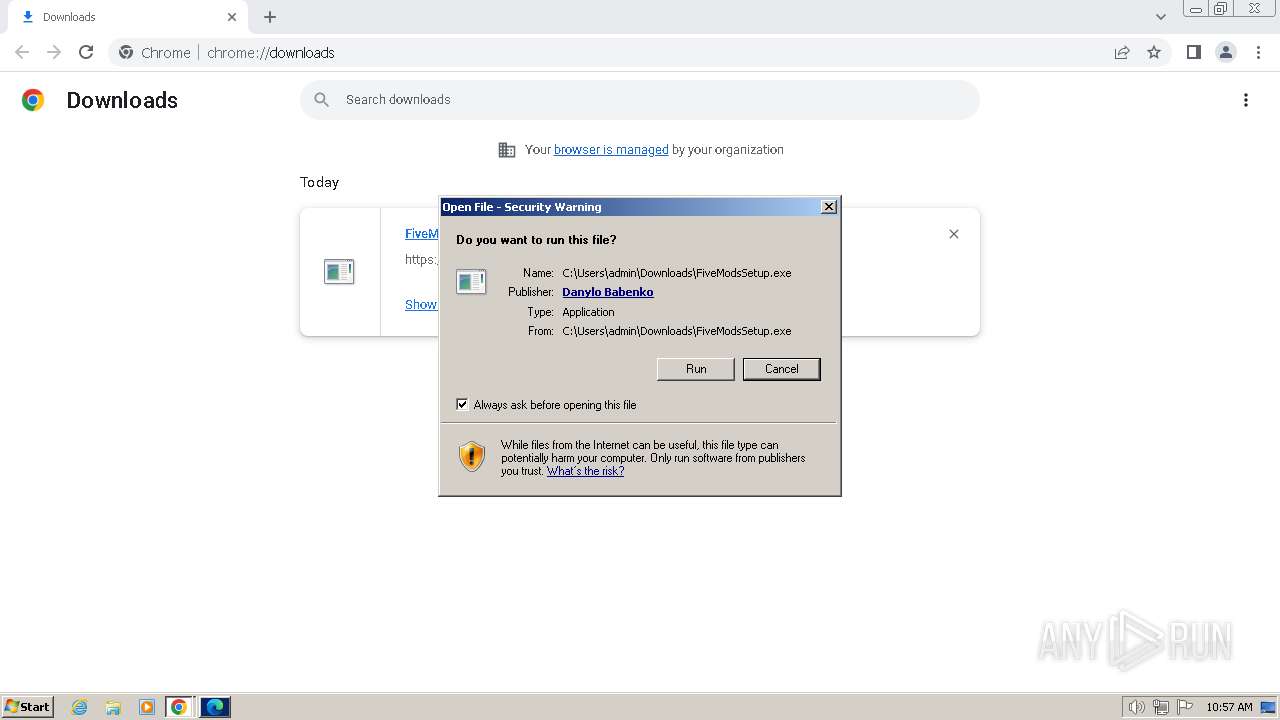Image resolution: width=1280 pixels, height=720 pixels.
Task: Bookmark this tab with star icon
Action: pos(1154,52)
